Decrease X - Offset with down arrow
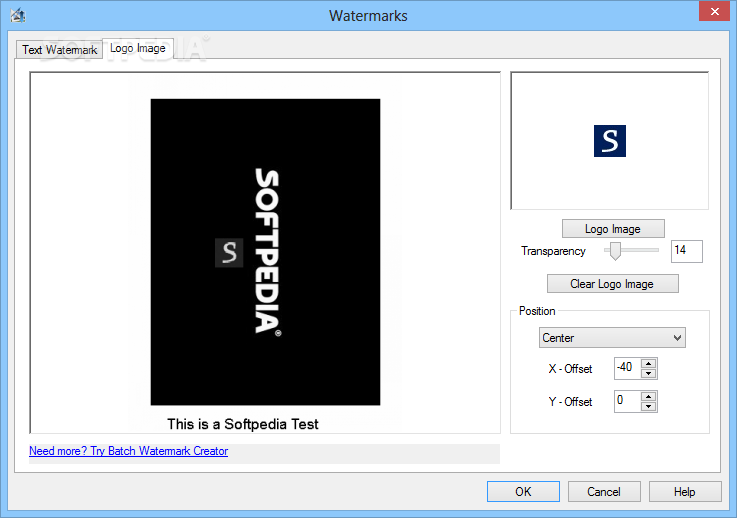The image size is (737, 518). (649, 374)
